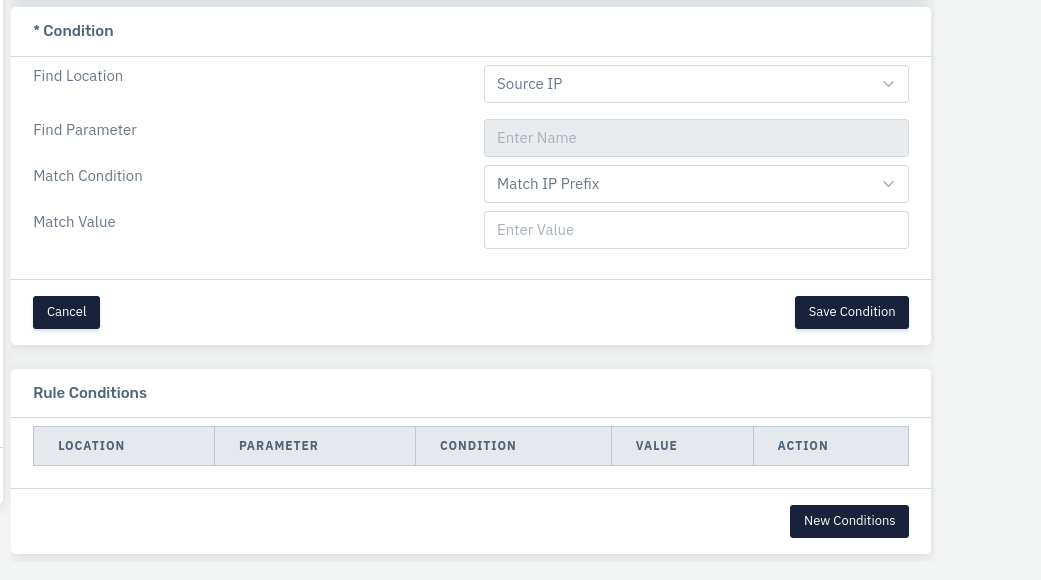Screen dimensions: 1041x580
Task: Click the Find Location label
Action: click(x=78, y=76)
